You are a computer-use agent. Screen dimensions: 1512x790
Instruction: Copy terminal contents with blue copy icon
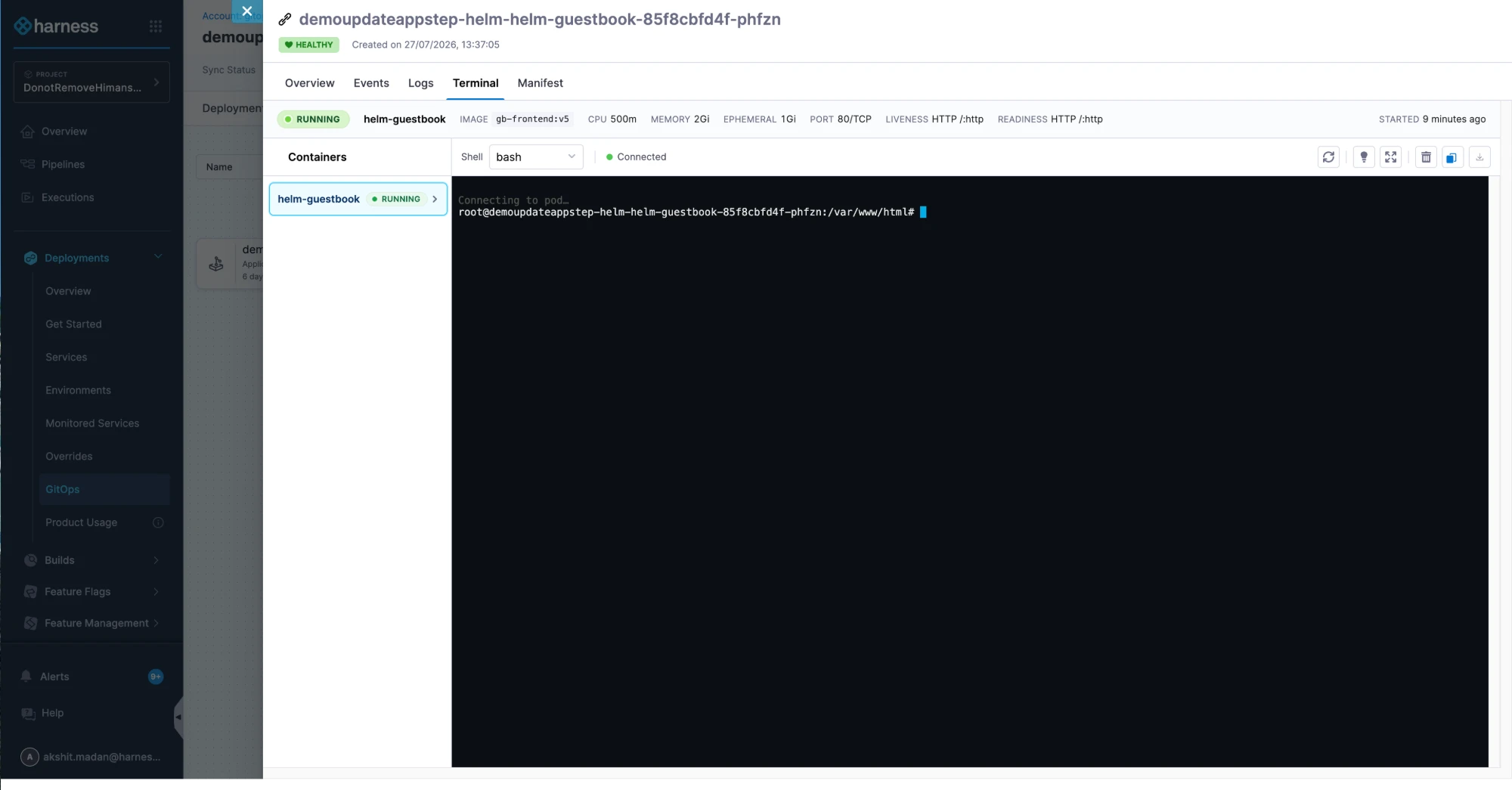(1452, 157)
